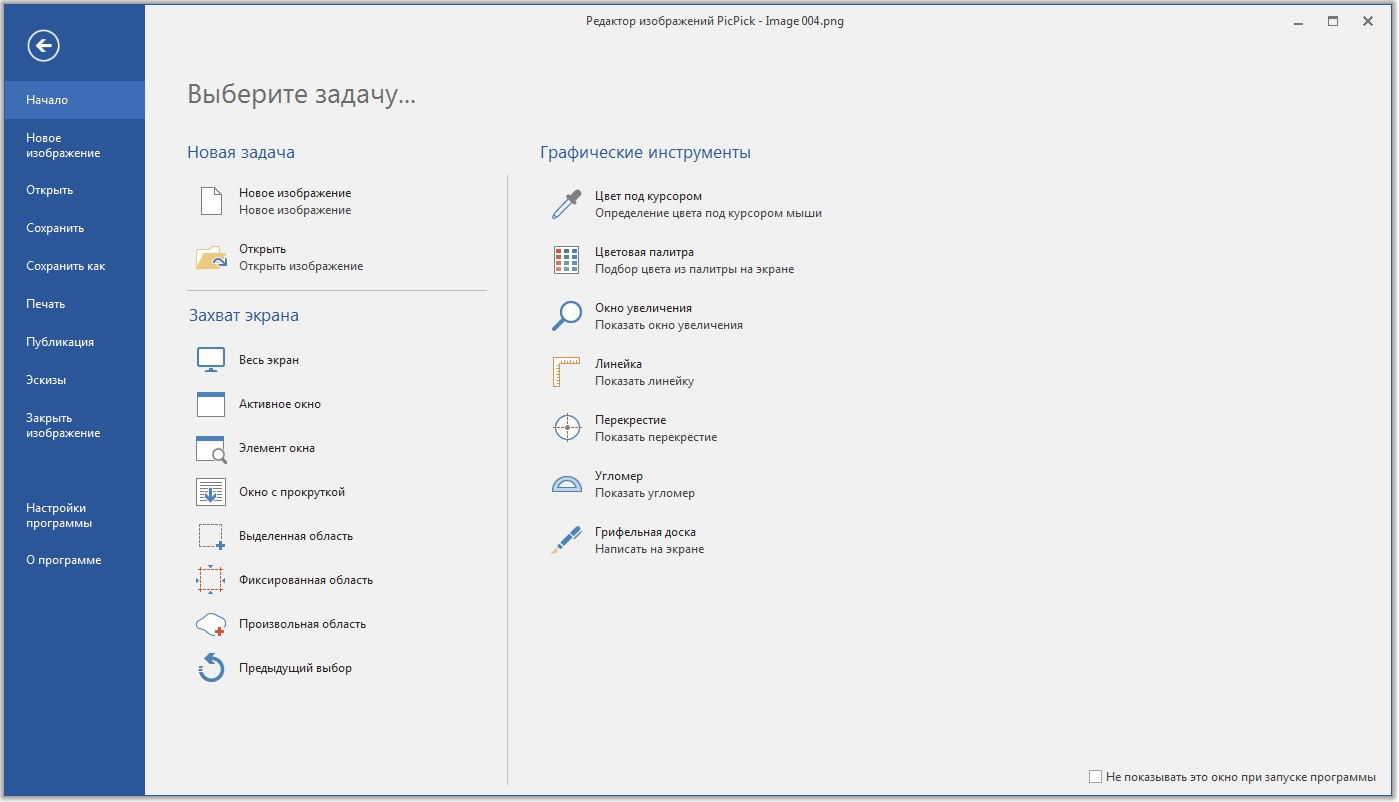This screenshot has width=1399, height=802.
Task: Open the "Сохранить как" sidebar menu item
Action: (x=65, y=266)
